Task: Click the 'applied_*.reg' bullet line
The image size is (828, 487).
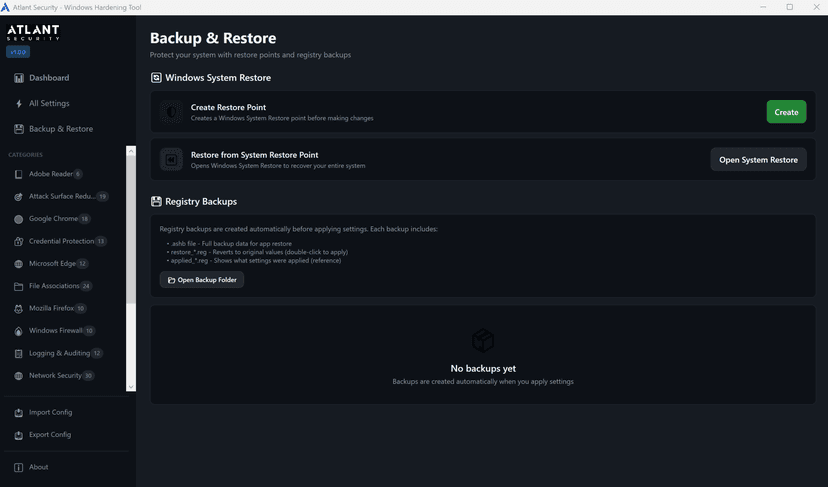Action: pyautogui.click(x=254, y=260)
